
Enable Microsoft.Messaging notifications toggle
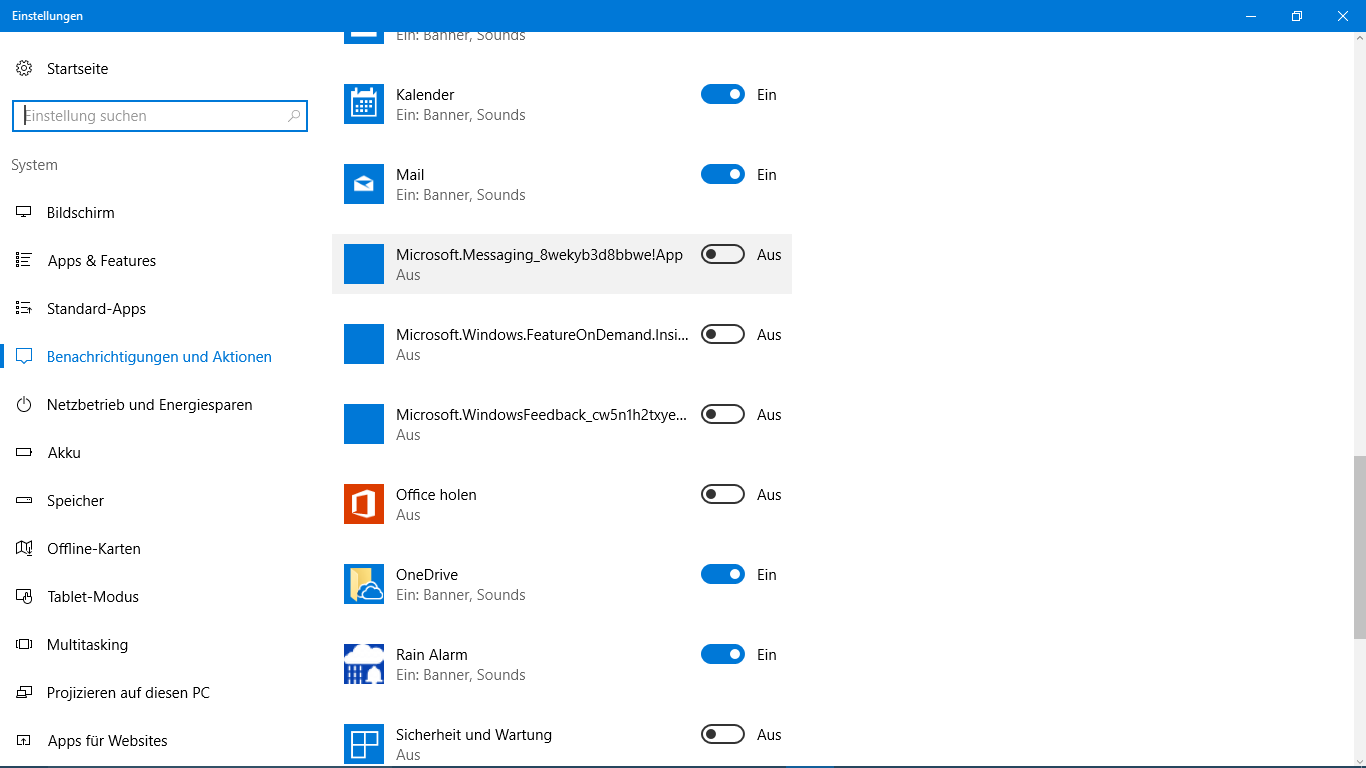coord(723,254)
